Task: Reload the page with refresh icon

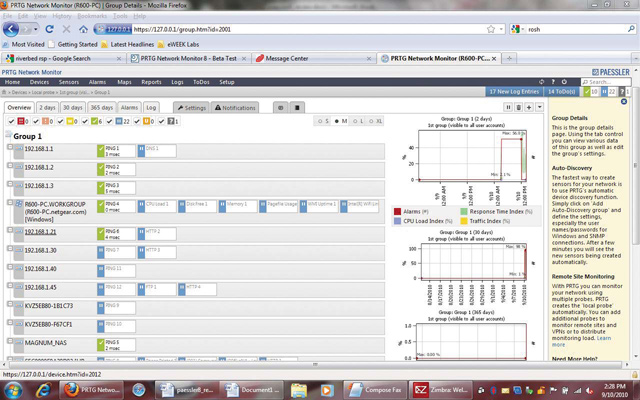Action: (49, 29)
